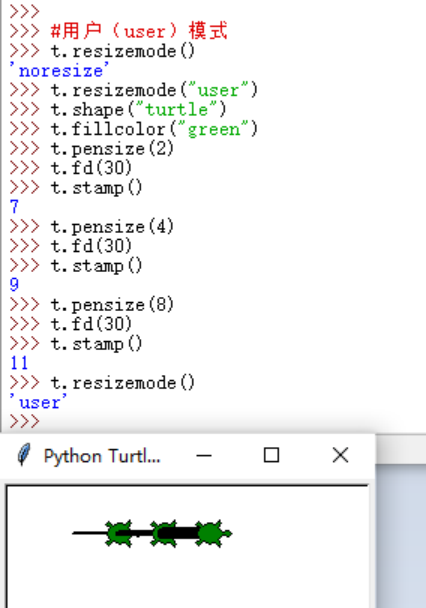Close the Python Turtle window
The width and height of the screenshot is (426, 608).
coord(340,455)
